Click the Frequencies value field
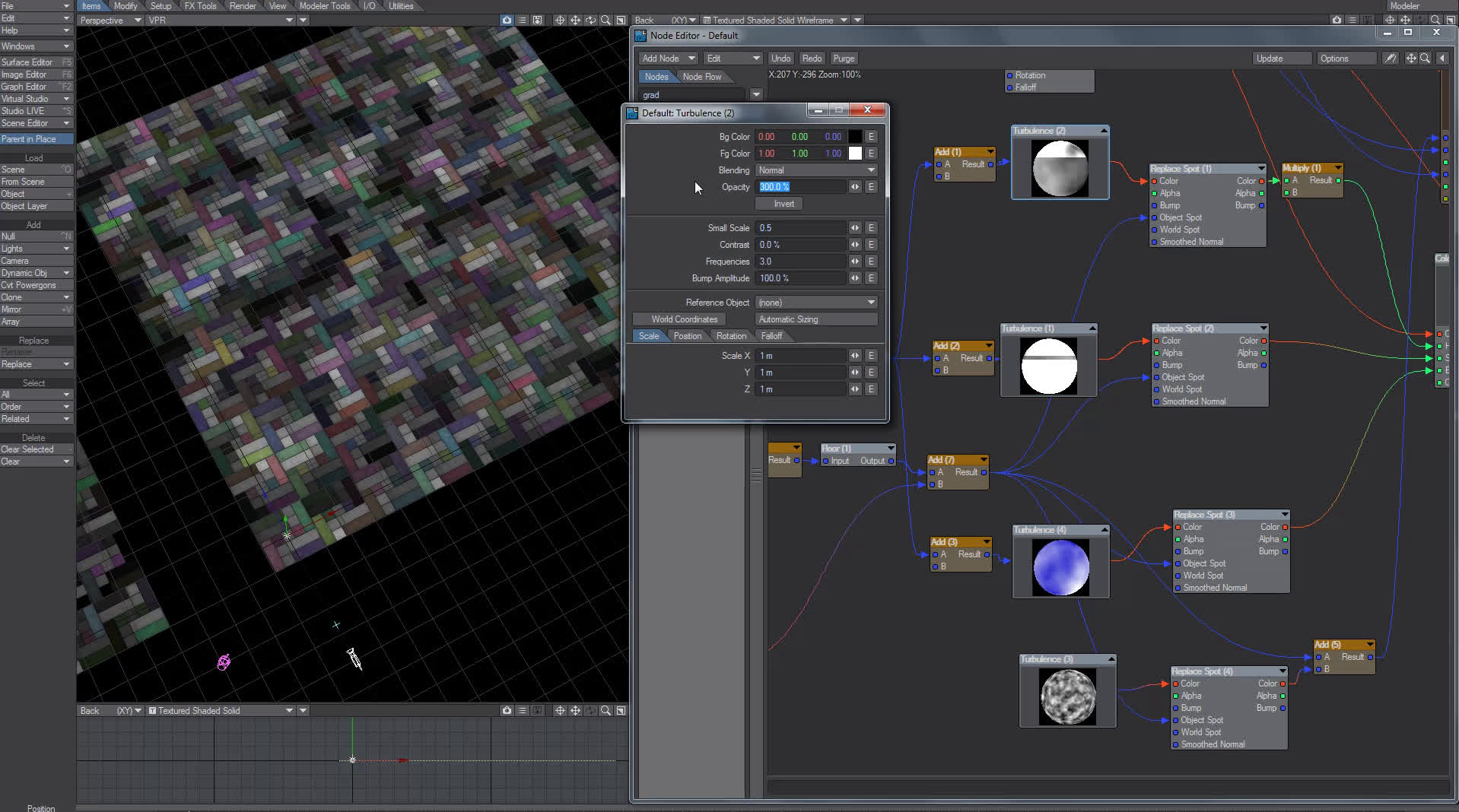1459x812 pixels. pos(800,262)
